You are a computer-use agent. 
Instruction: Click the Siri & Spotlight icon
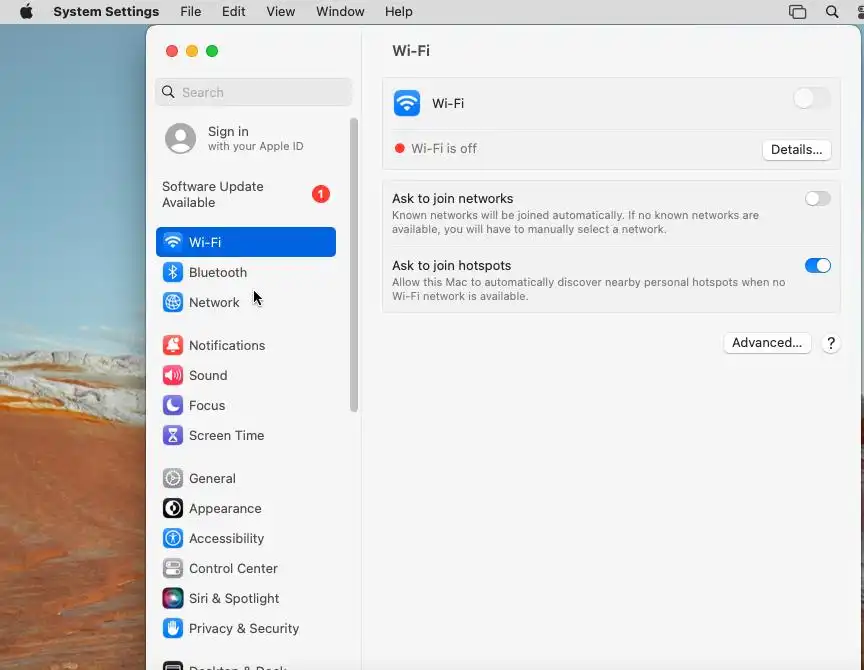tap(173, 598)
